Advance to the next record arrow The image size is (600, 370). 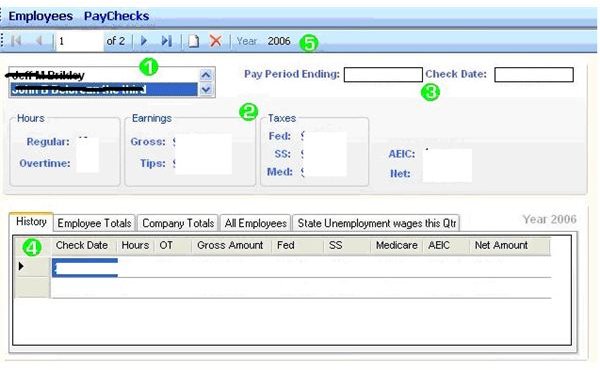(144, 41)
